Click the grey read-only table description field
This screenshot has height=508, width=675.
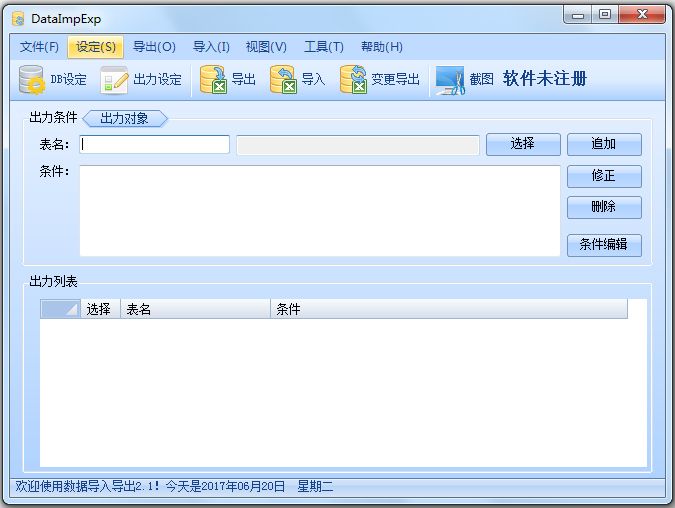(358, 145)
